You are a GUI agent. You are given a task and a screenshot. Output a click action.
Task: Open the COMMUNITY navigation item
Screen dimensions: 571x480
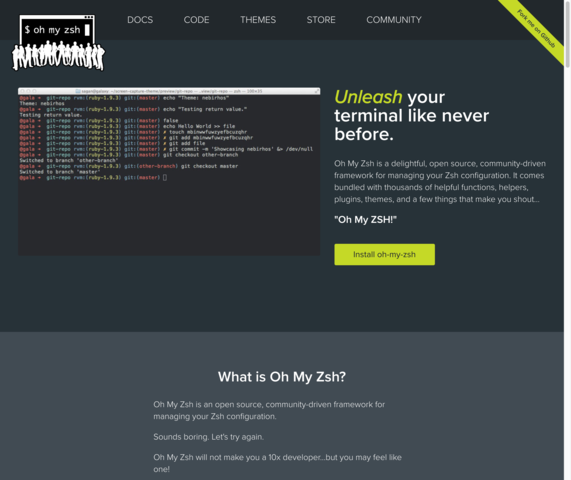[394, 20]
